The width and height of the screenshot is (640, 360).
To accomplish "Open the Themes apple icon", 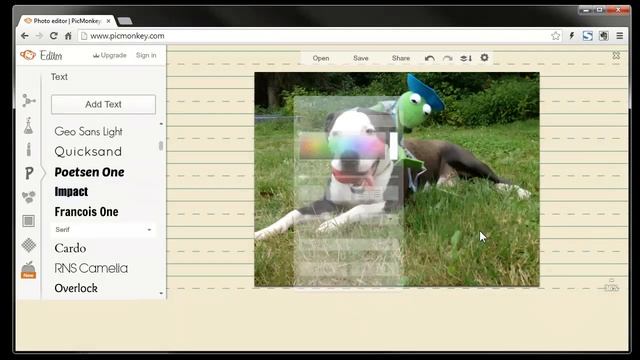I will (29, 270).
